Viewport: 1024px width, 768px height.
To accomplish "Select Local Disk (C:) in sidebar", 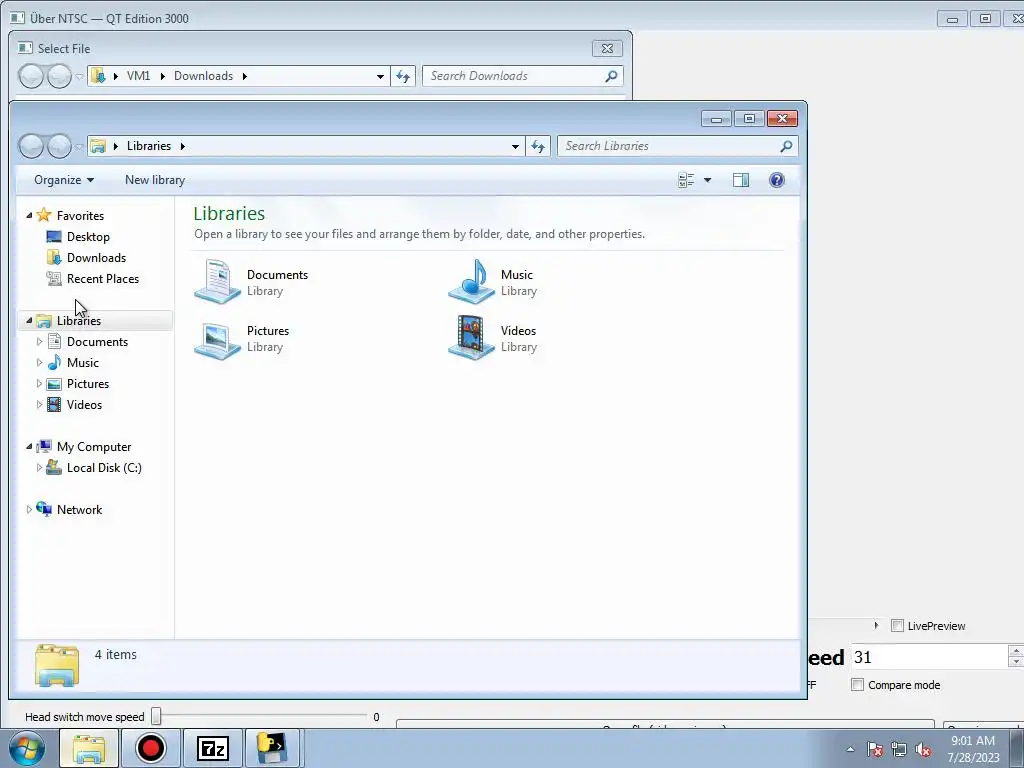I will coord(104,468).
